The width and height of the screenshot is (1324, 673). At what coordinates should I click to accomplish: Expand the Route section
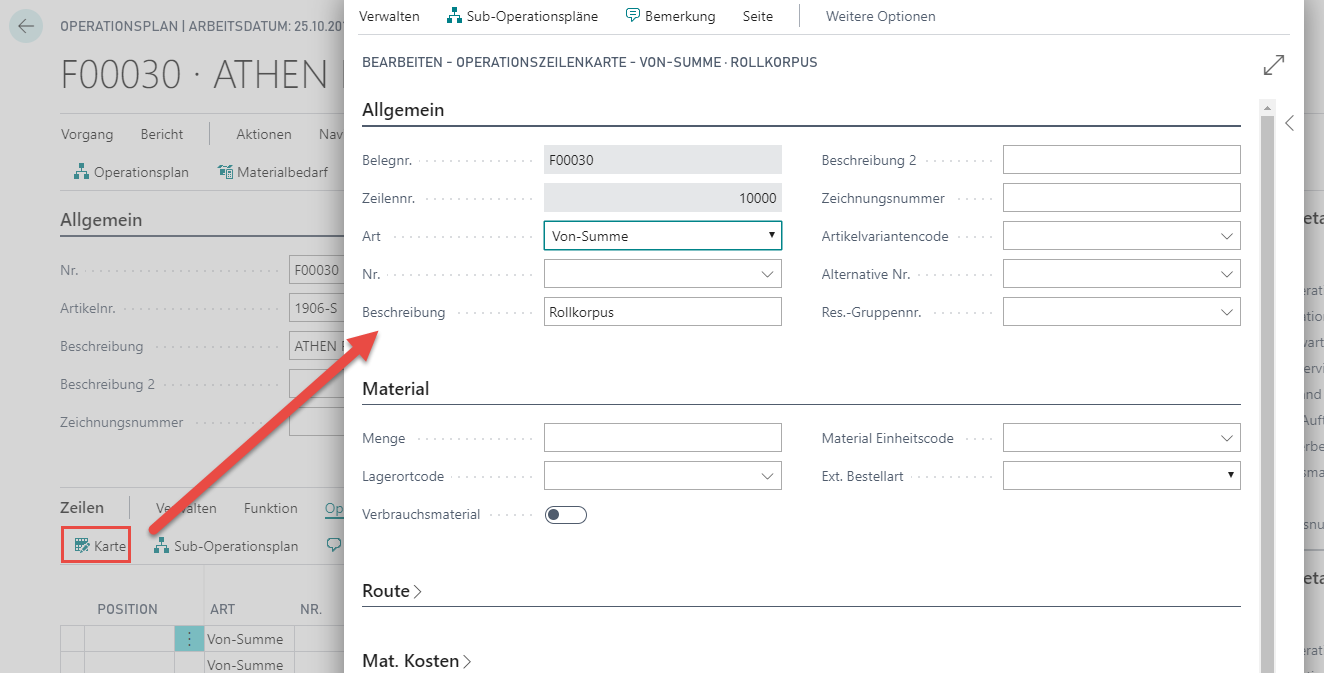click(392, 591)
